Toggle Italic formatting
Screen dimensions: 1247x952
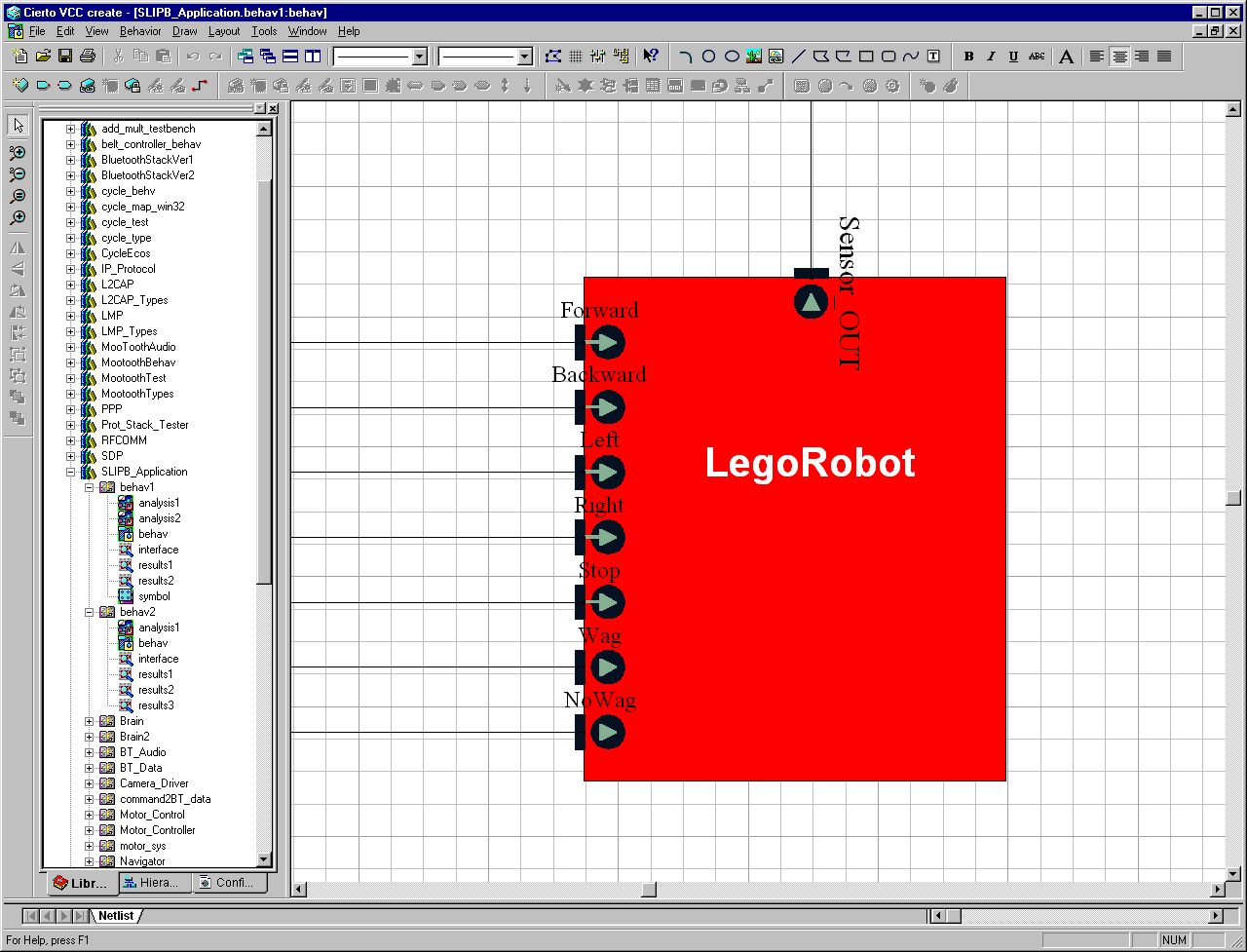point(991,57)
